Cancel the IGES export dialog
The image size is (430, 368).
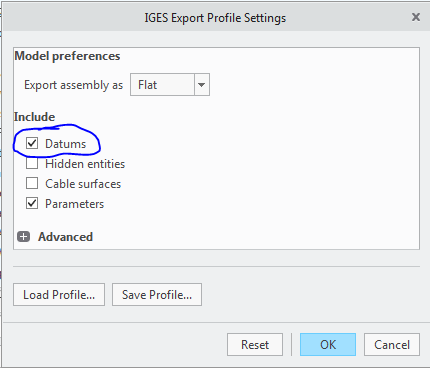click(392, 344)
